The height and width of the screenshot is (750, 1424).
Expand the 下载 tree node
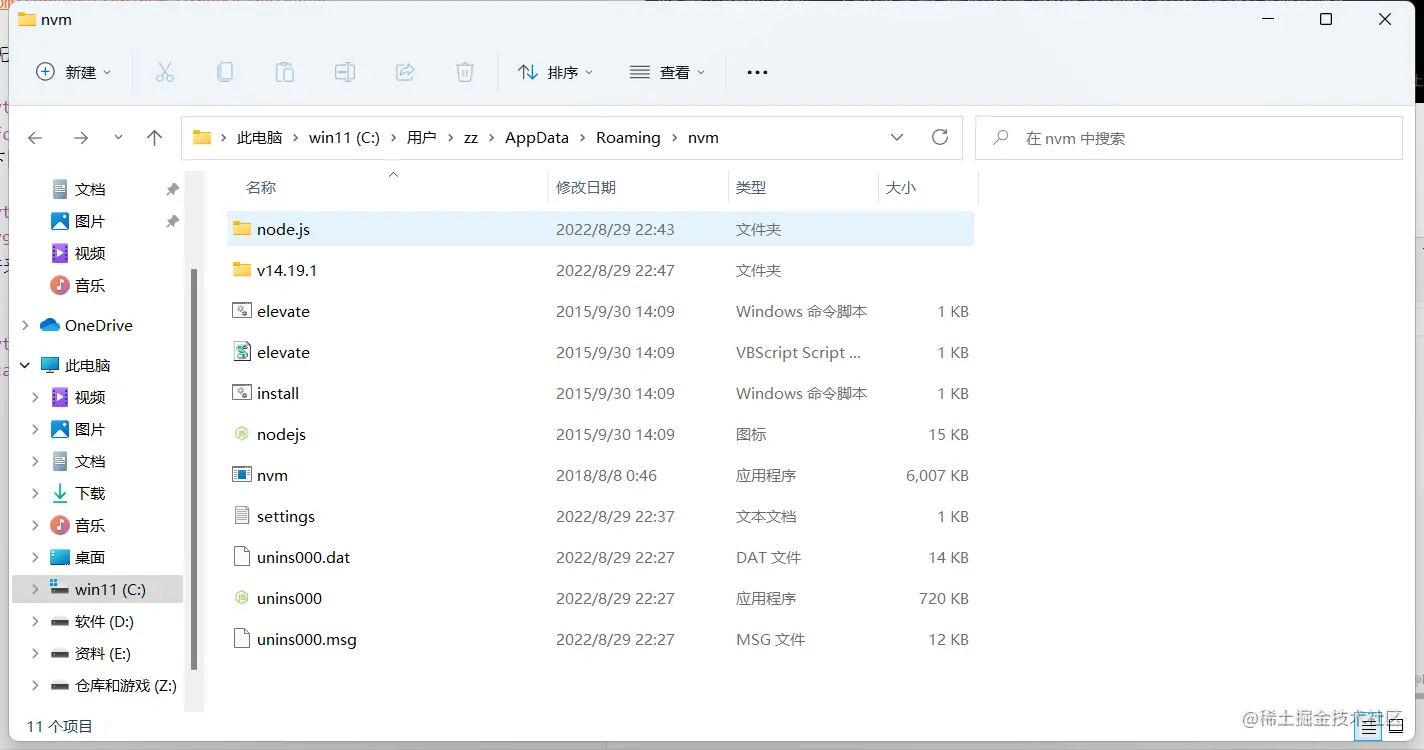[x=35, y=493]
